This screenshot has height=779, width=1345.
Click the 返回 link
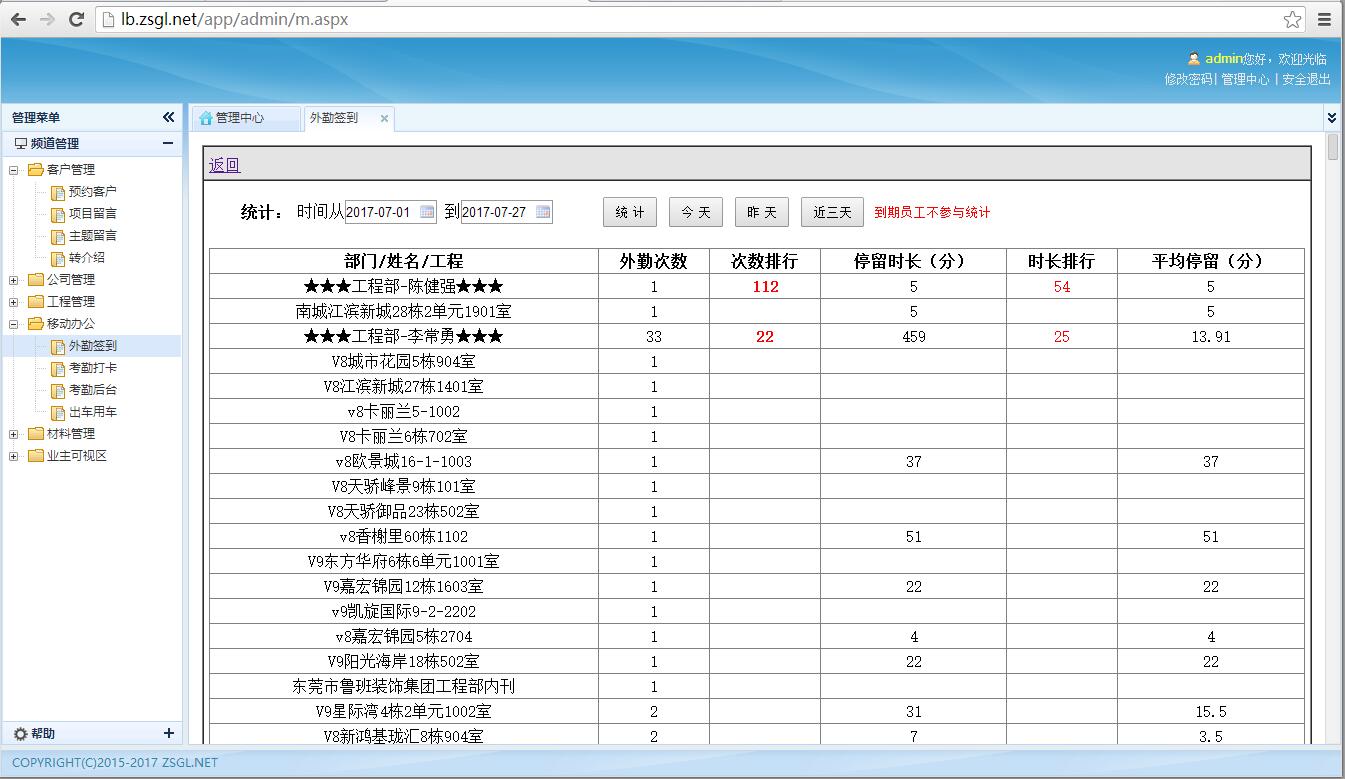tap(224, 165)
